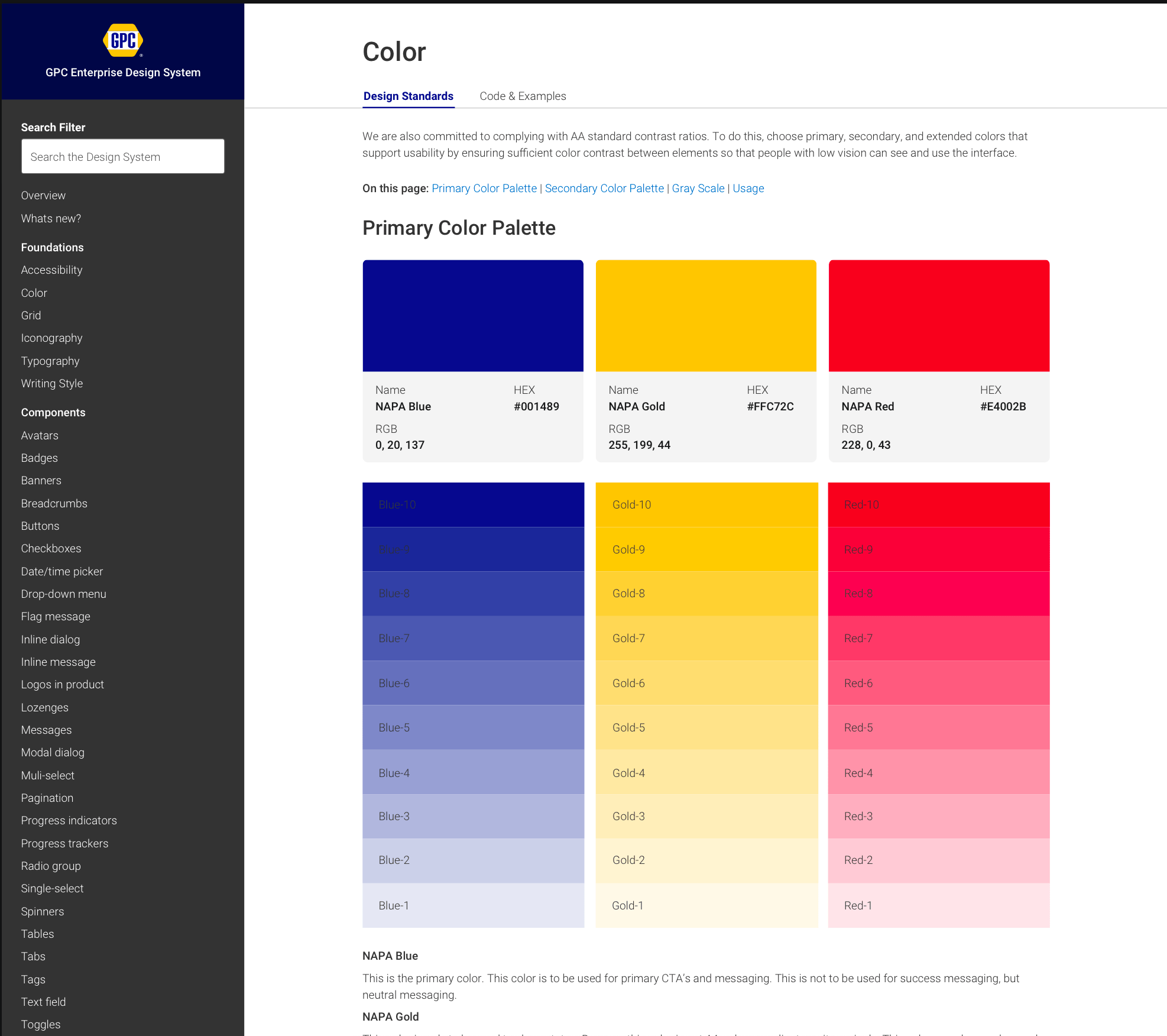Open the Lozenges page

click(44, 707)
